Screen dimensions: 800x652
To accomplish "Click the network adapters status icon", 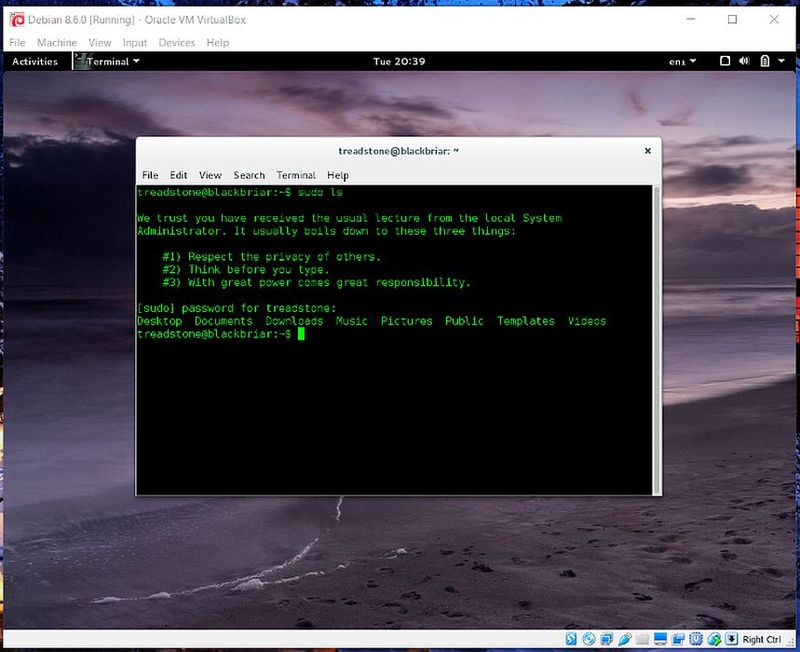I will [607, 639].
